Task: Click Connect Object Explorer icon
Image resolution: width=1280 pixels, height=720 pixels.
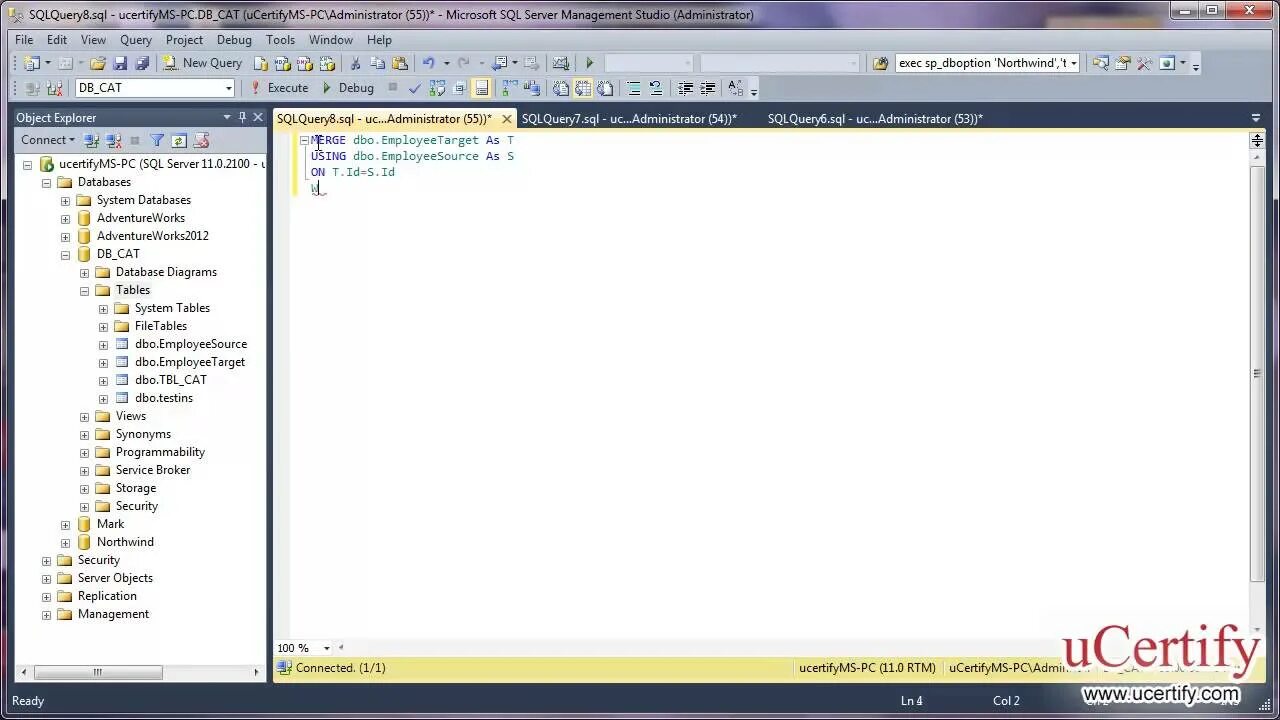Action: (x=91, y=141)
